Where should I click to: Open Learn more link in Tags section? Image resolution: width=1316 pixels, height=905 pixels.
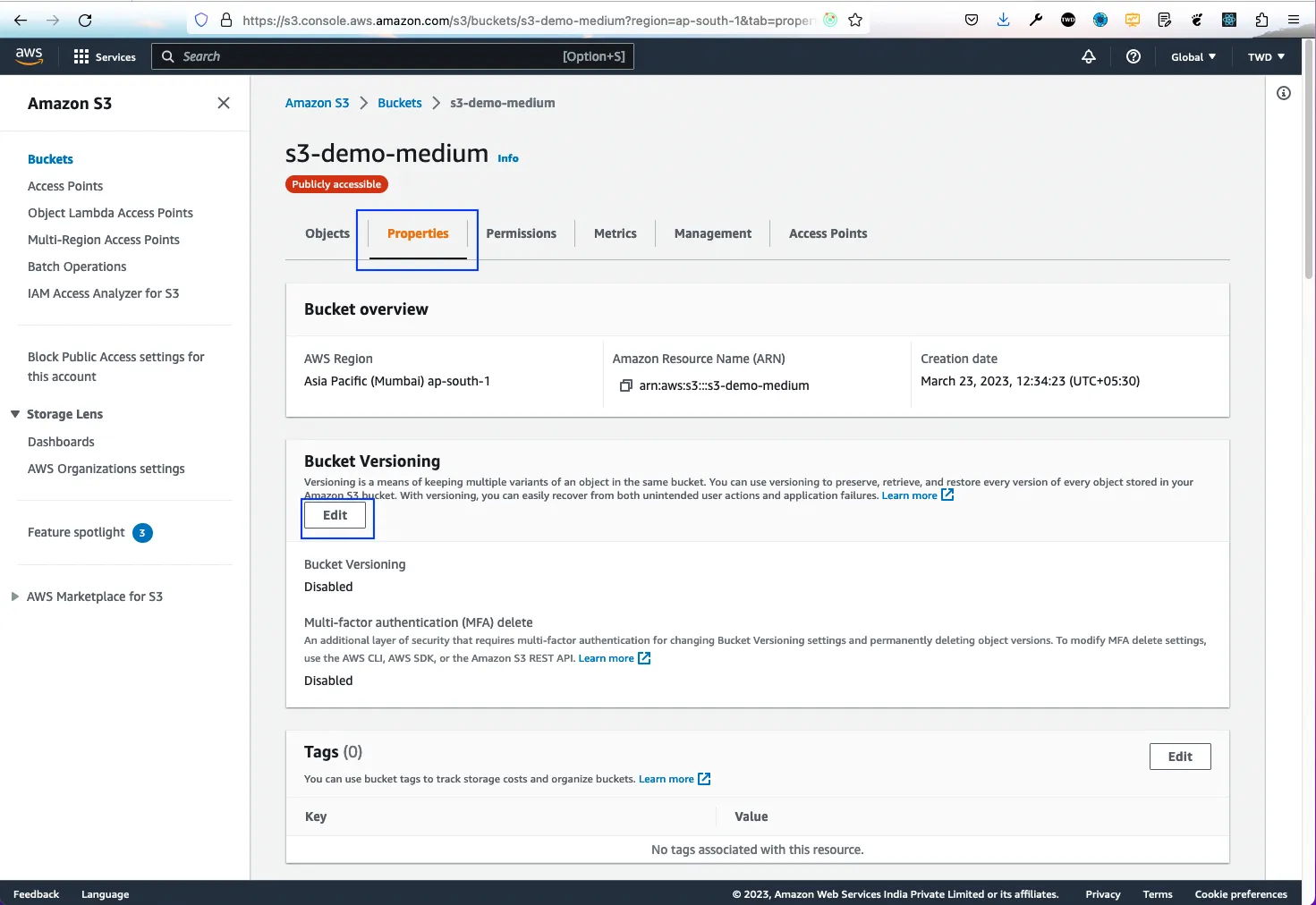pyautogui.click(x=675, y=779)
